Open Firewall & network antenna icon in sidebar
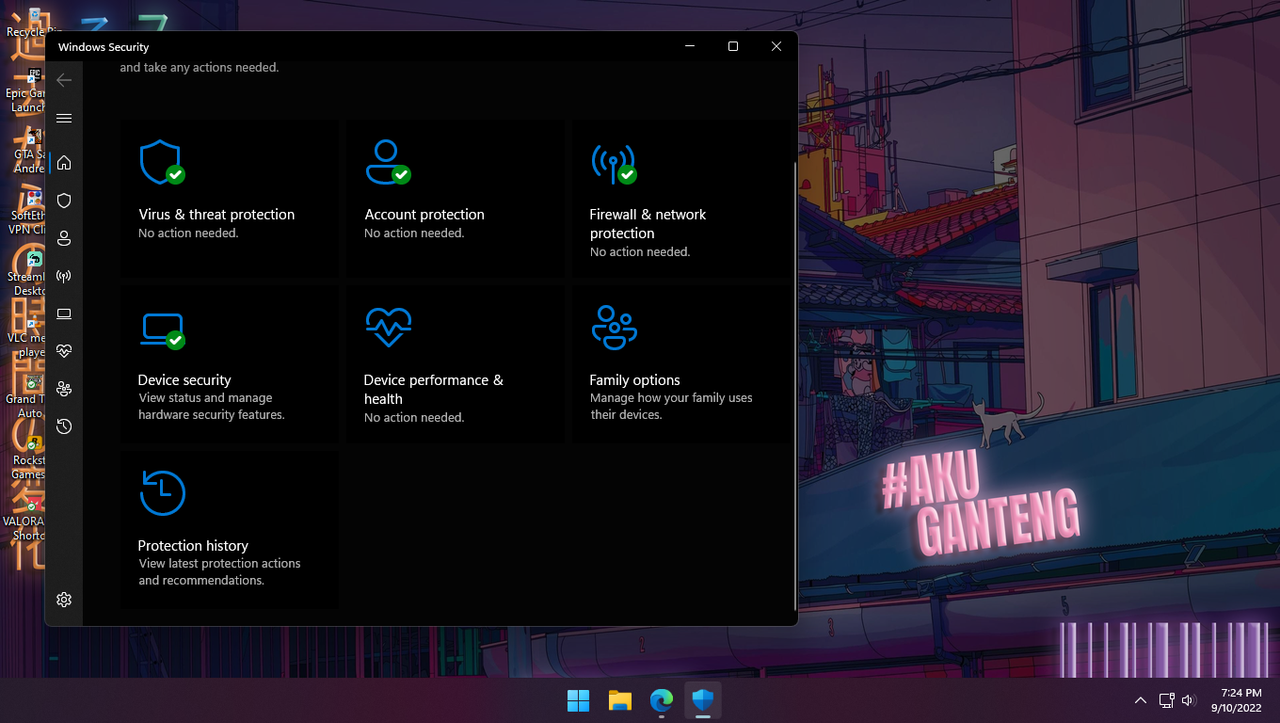 tap(64, 276)
